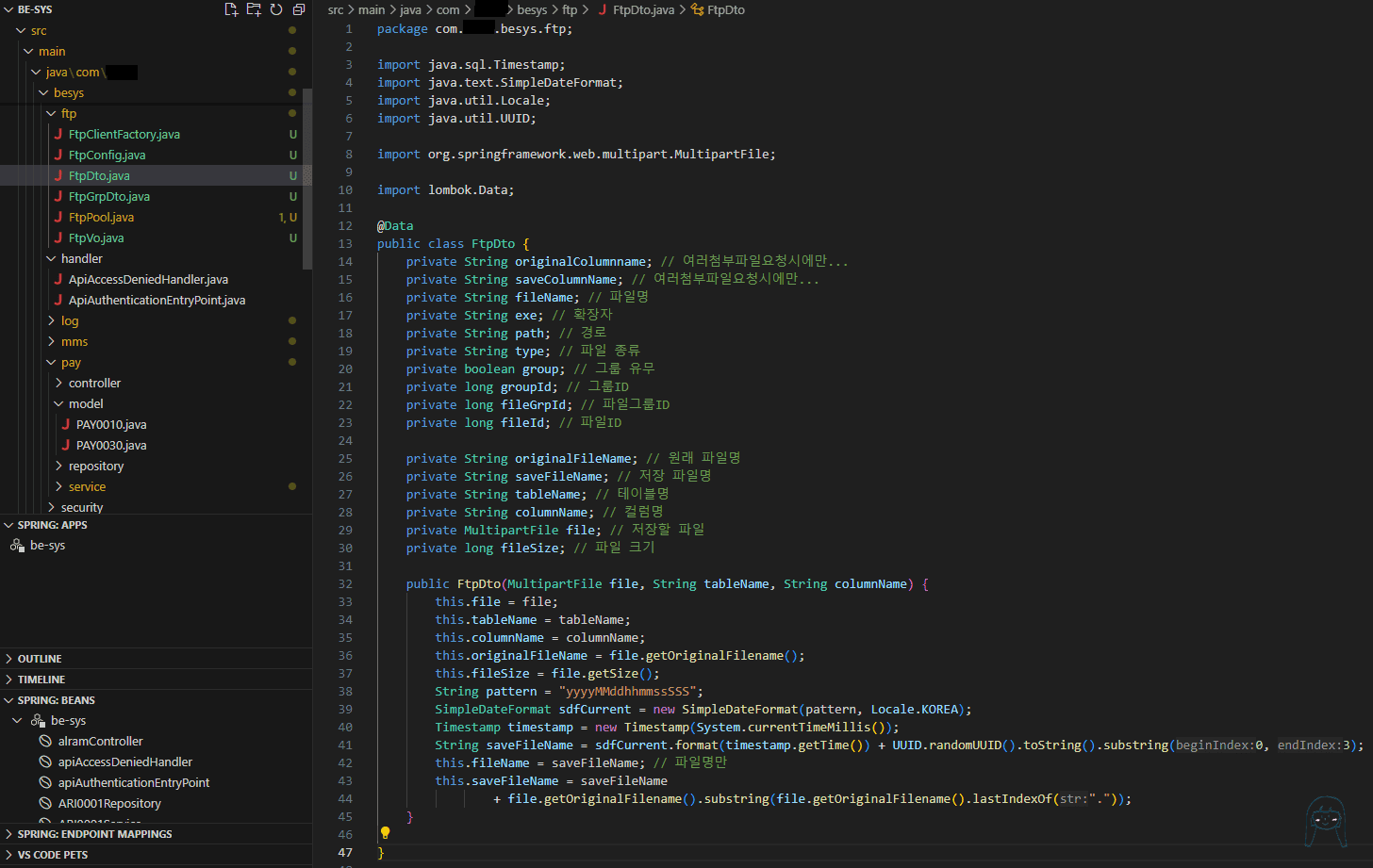Viewport: 1373px width, 868px height.
Task: Click 'import lombok.Data;' on line 10
Action: pyautogui.click(x=446, y=190)
